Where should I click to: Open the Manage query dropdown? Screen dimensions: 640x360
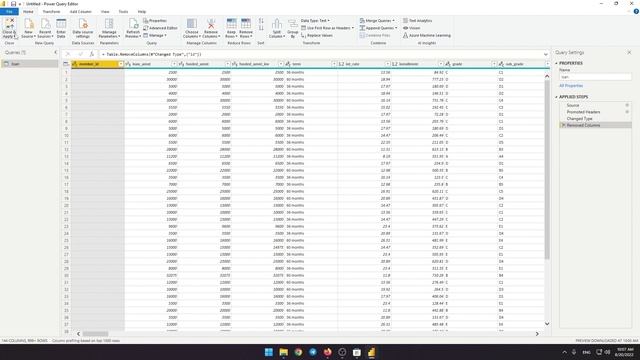(155, 36)
